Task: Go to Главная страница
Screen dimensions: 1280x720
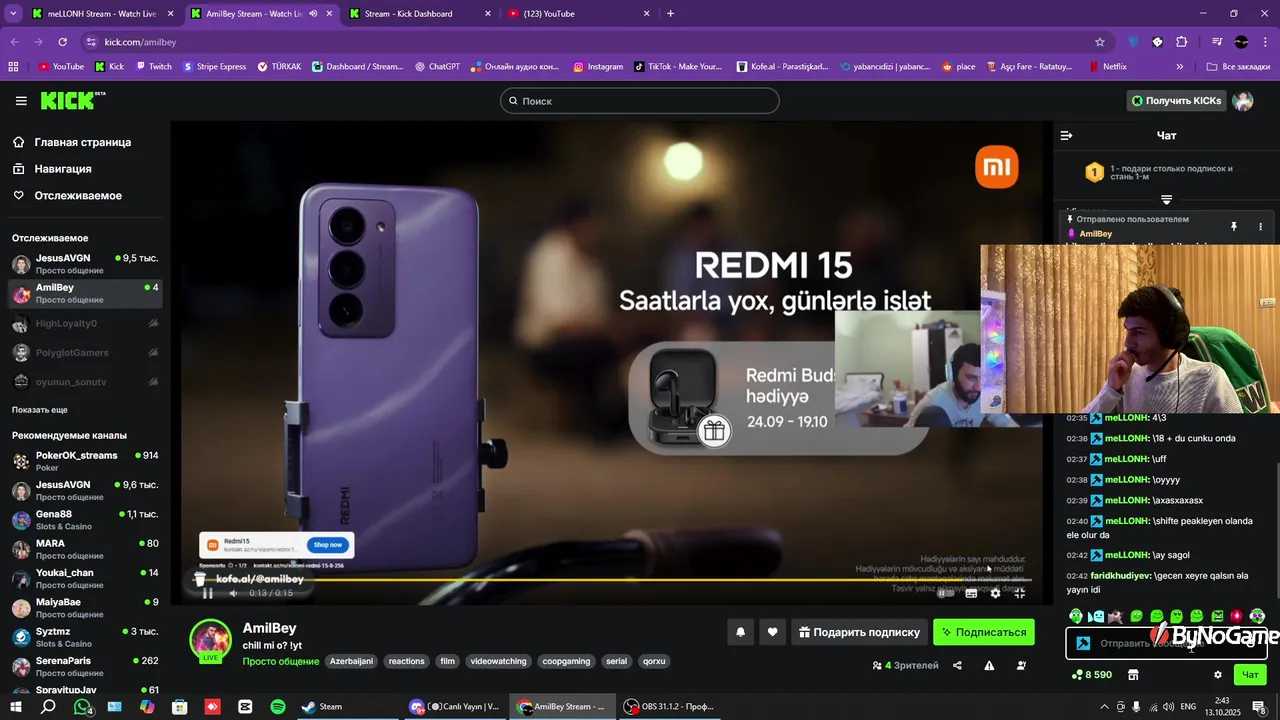Action: (x=72, y=142)
